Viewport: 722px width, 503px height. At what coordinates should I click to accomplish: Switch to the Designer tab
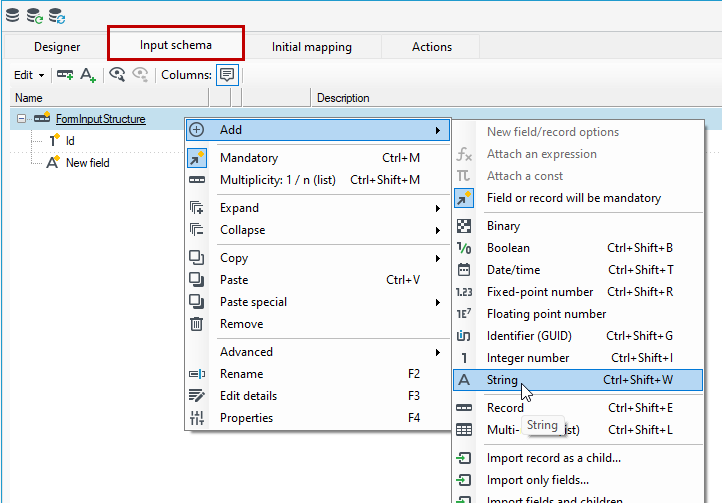point(57,47)
